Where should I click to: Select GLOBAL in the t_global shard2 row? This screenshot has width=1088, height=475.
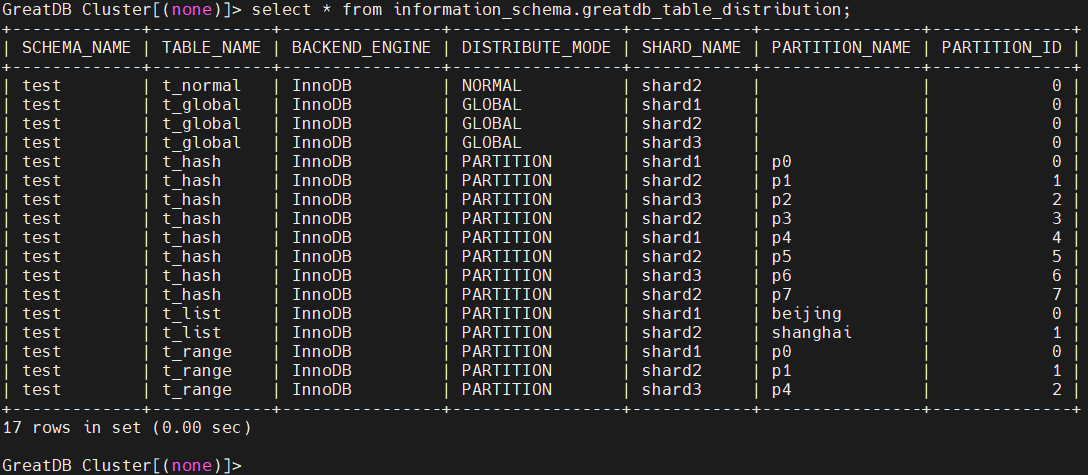tap(491, 123)
